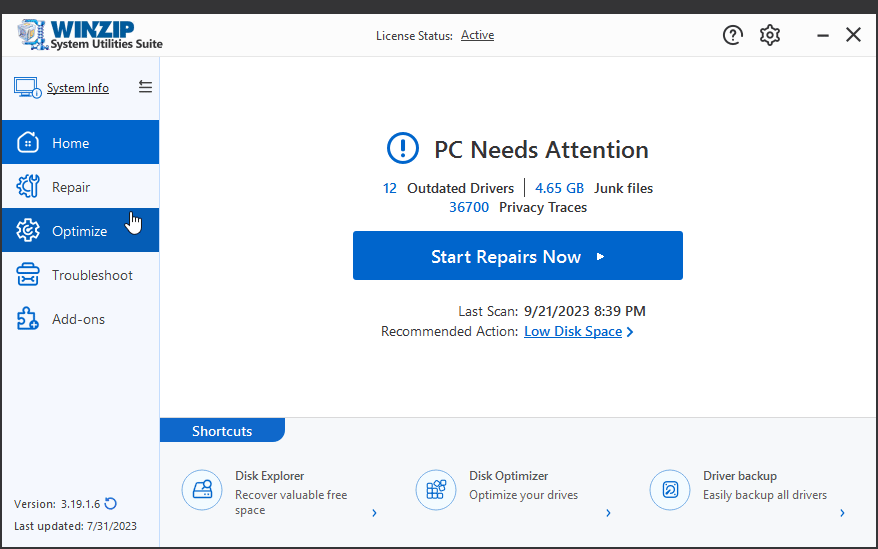Click the Disk Optimizer shortcut icon
Screen dimensions: 878x549
(x=436, y=490)
